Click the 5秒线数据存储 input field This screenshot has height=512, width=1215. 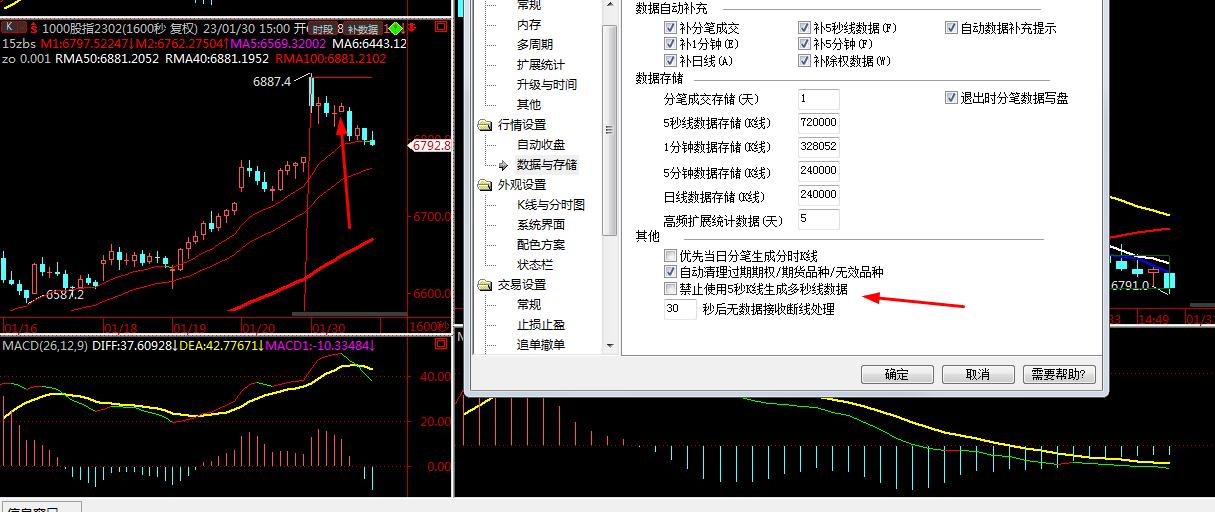[x=818, y=123]
